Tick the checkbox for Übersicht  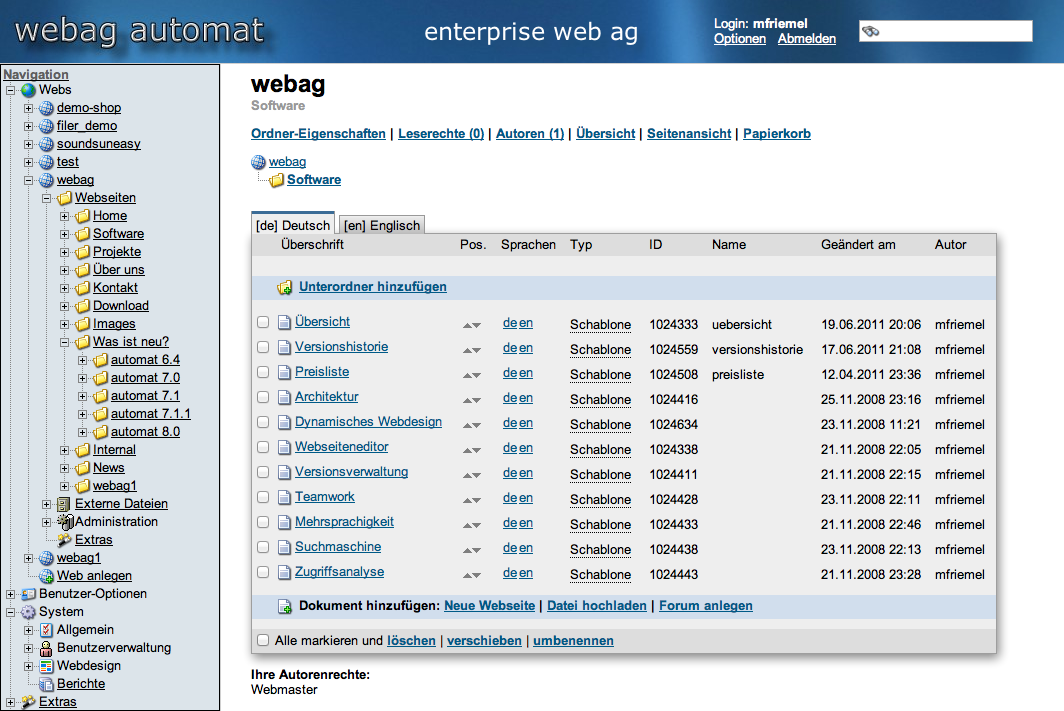(263, 322)
